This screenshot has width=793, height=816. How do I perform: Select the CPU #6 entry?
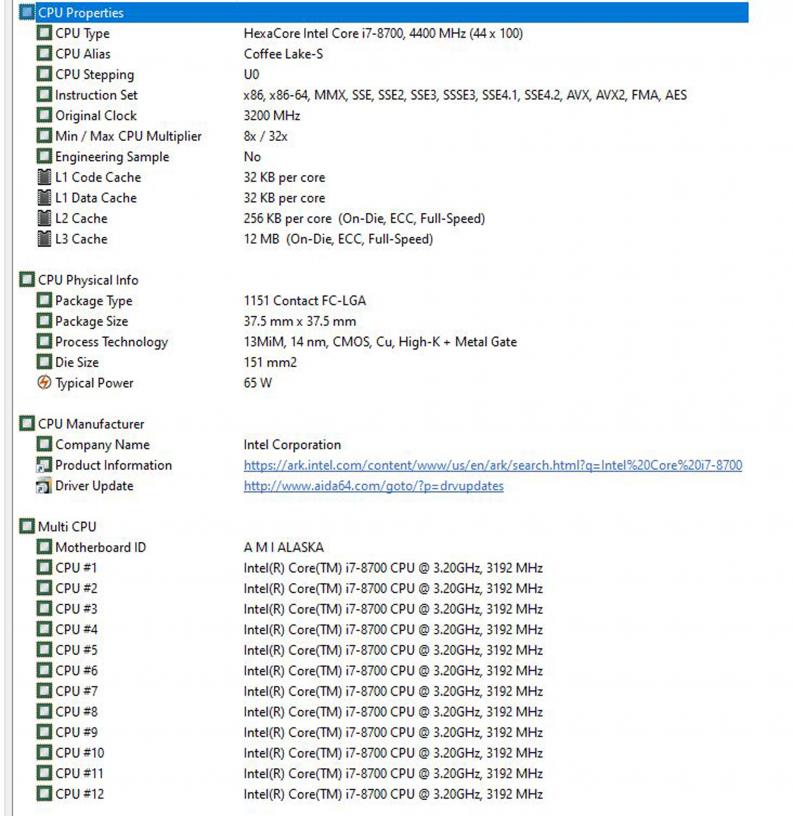(383, 670)
